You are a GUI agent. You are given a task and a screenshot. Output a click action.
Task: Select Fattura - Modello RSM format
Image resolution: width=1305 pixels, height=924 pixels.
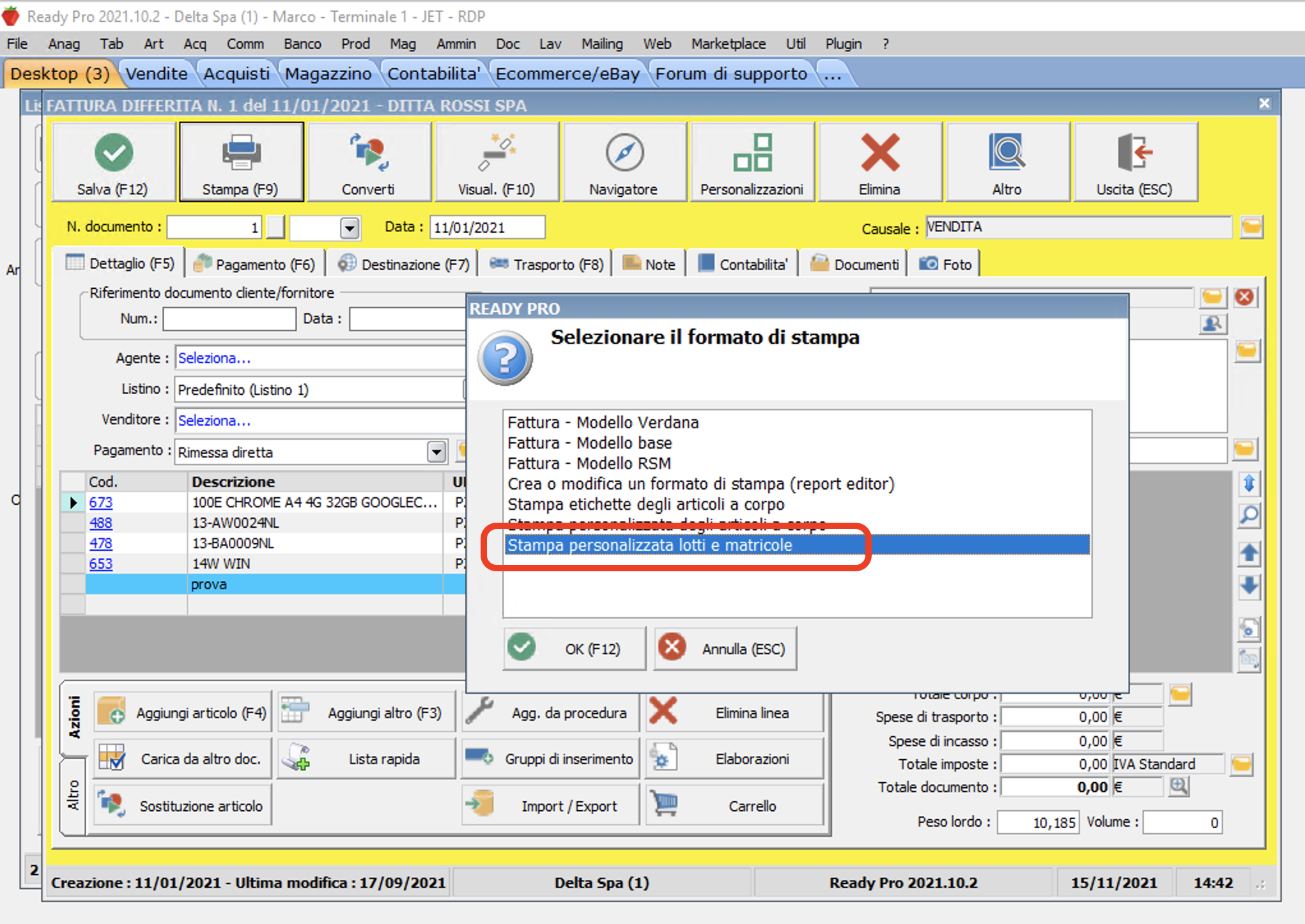point(796,463)
